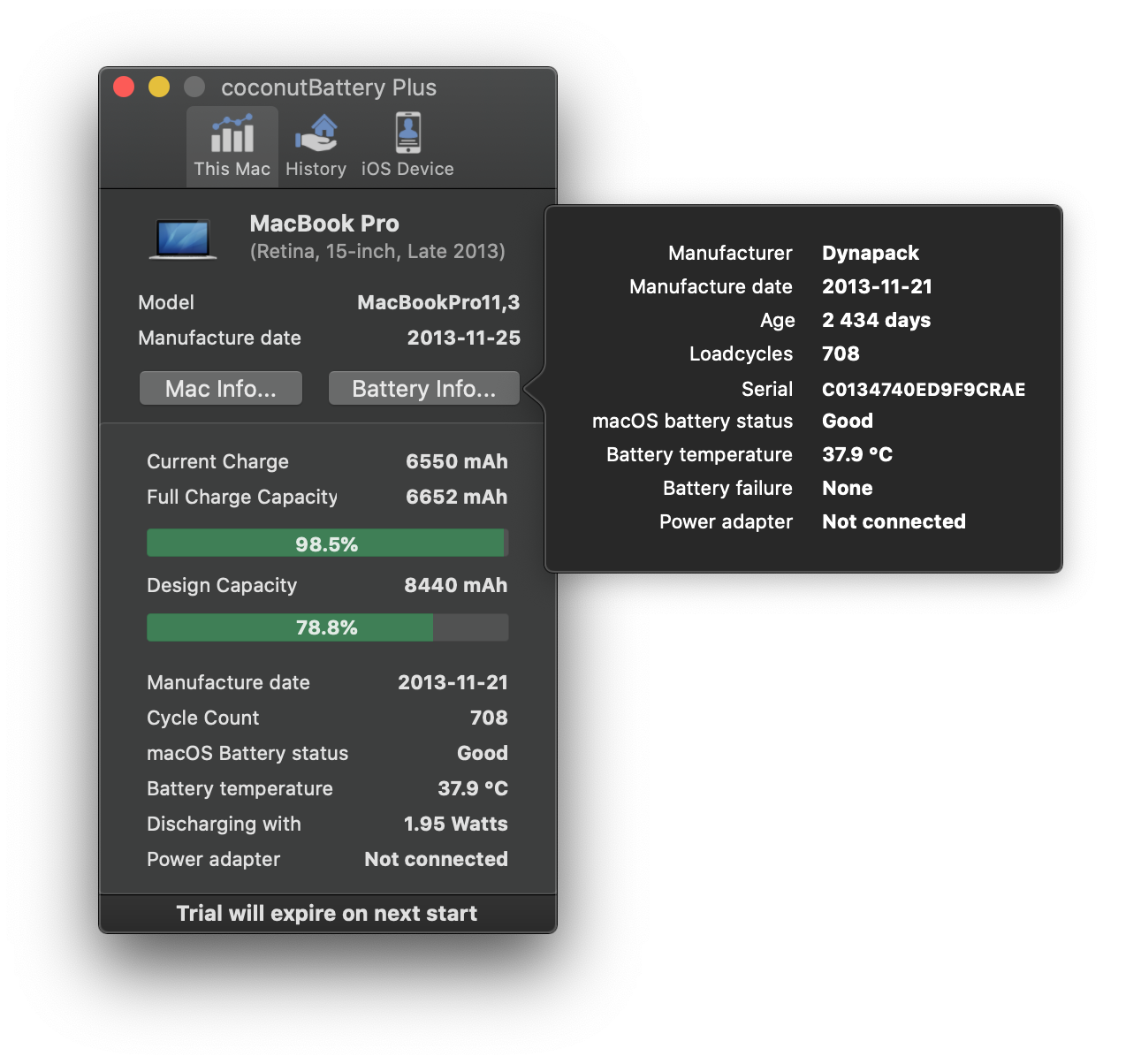
Task: Click the Cycle Count value 708
Action: click(489, 718)
